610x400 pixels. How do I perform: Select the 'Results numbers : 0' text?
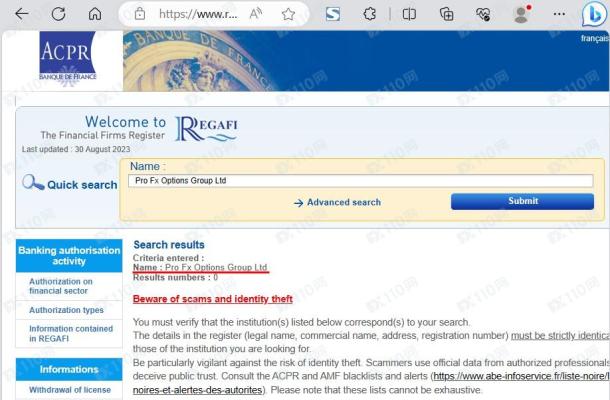tap(175, 277)
